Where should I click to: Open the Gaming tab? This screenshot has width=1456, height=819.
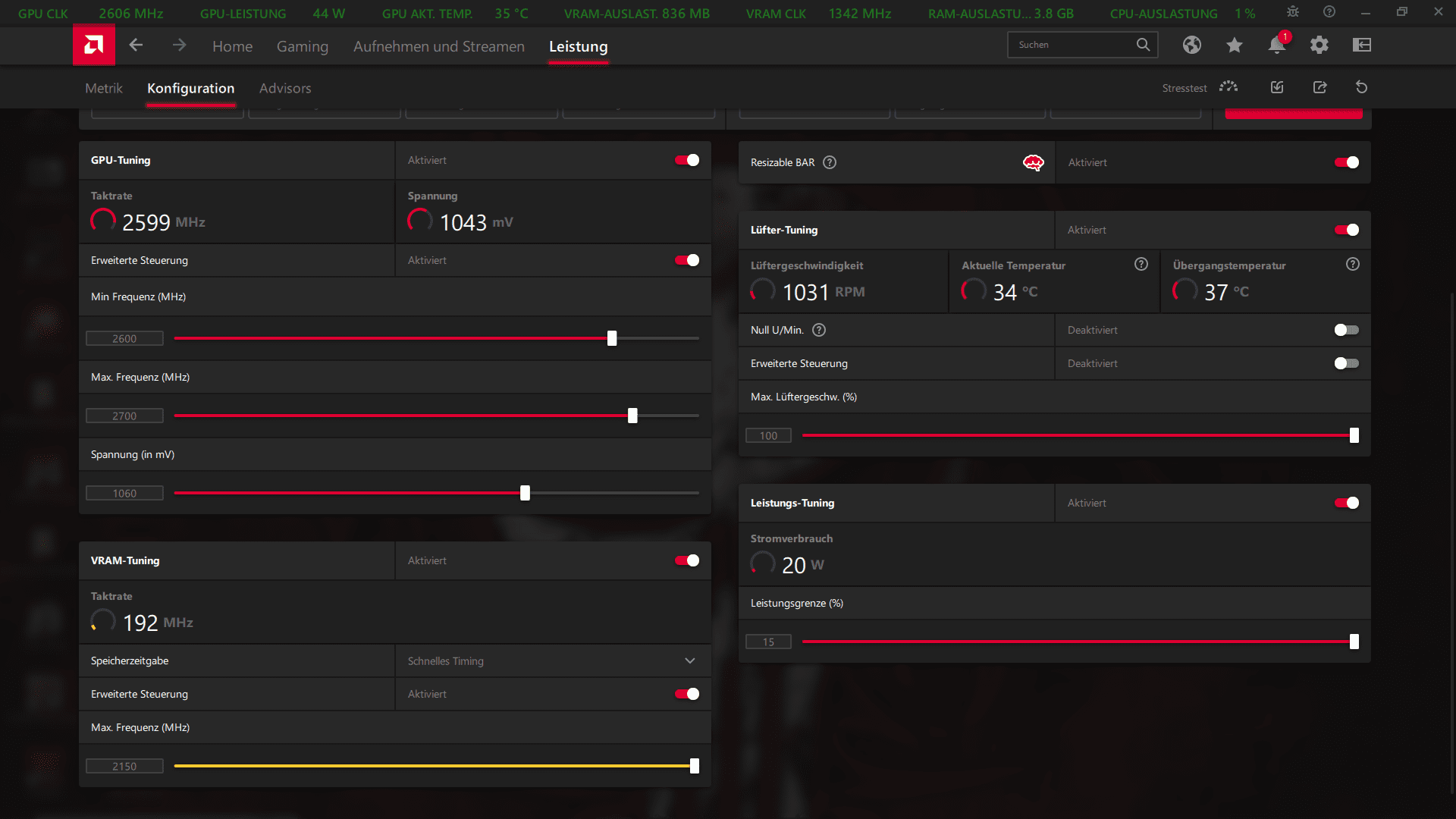coord(302,46)
